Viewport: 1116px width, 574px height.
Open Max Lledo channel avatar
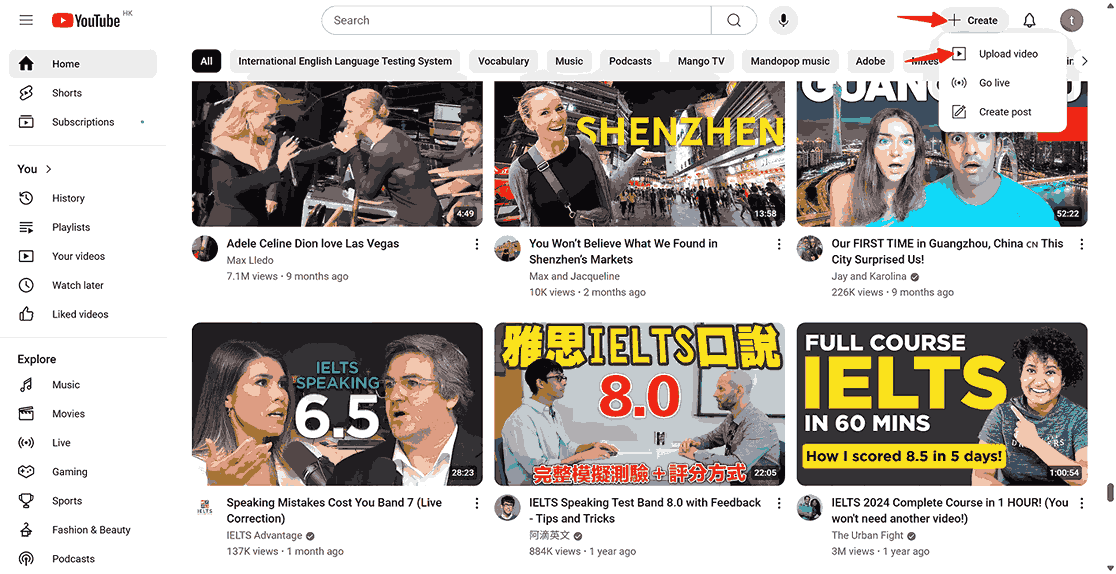coord(205,249)
